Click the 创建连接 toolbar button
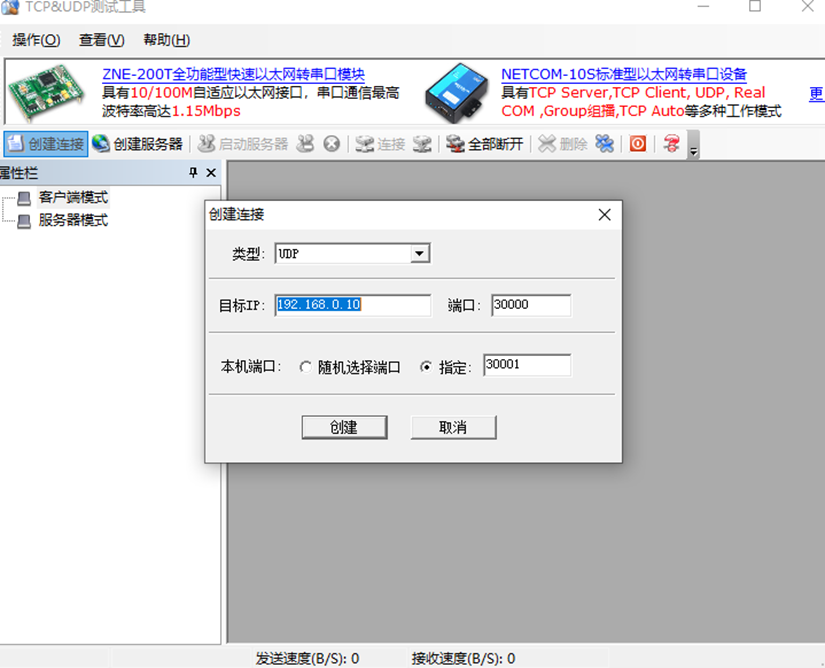This screenshot has height=668, width=825. point(46,144)
